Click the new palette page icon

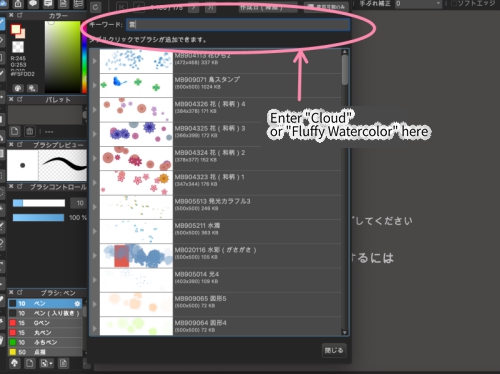coord(14,131)
